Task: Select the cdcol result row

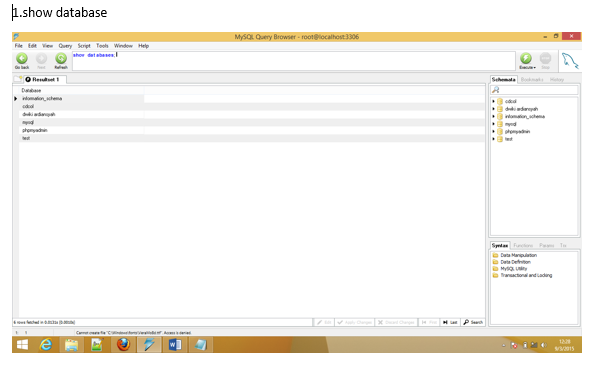Action: pos(252,106)
